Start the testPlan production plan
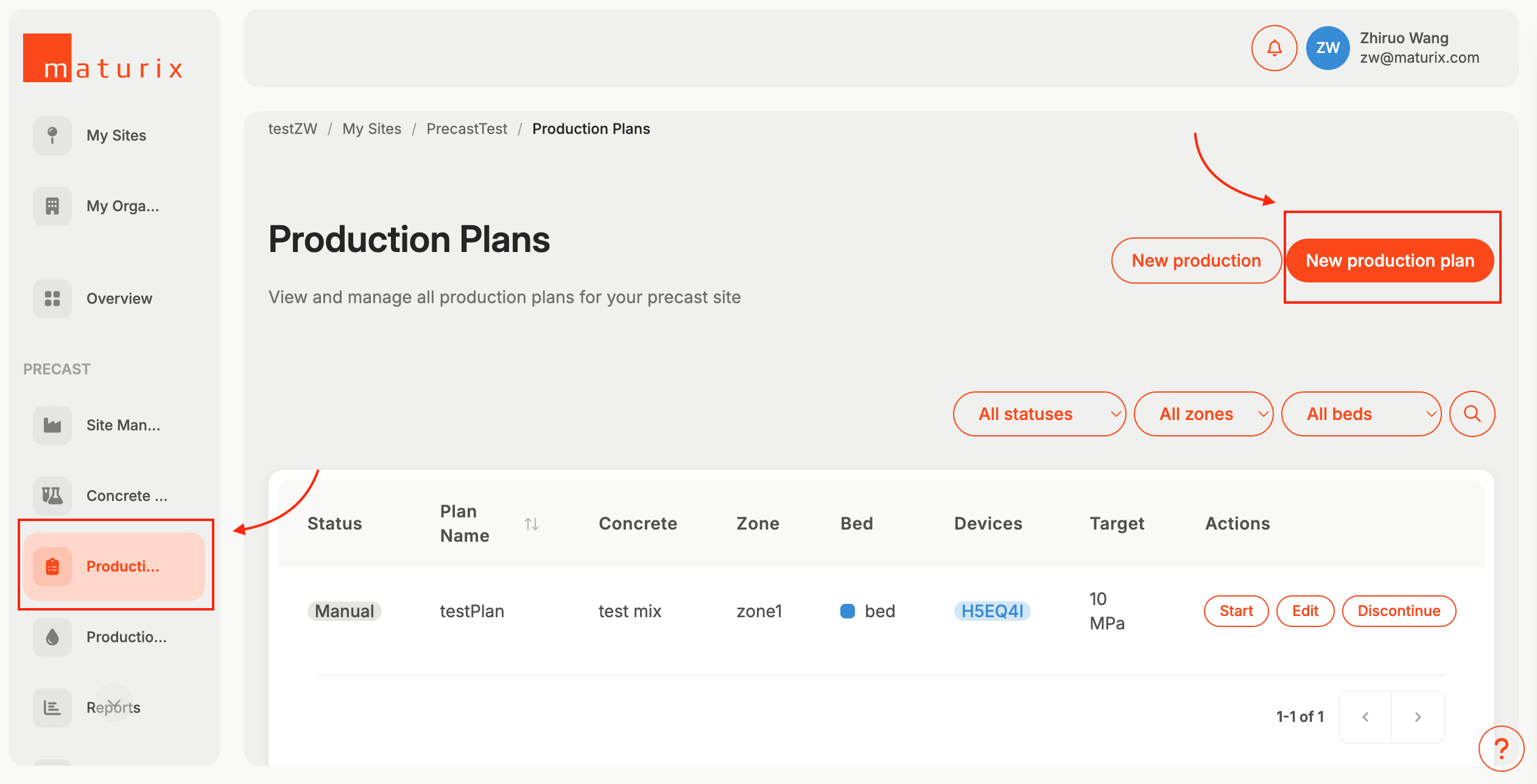The height and width of the screenshot is (784, 1537). pyautogui.click(x=1236, y=611)
